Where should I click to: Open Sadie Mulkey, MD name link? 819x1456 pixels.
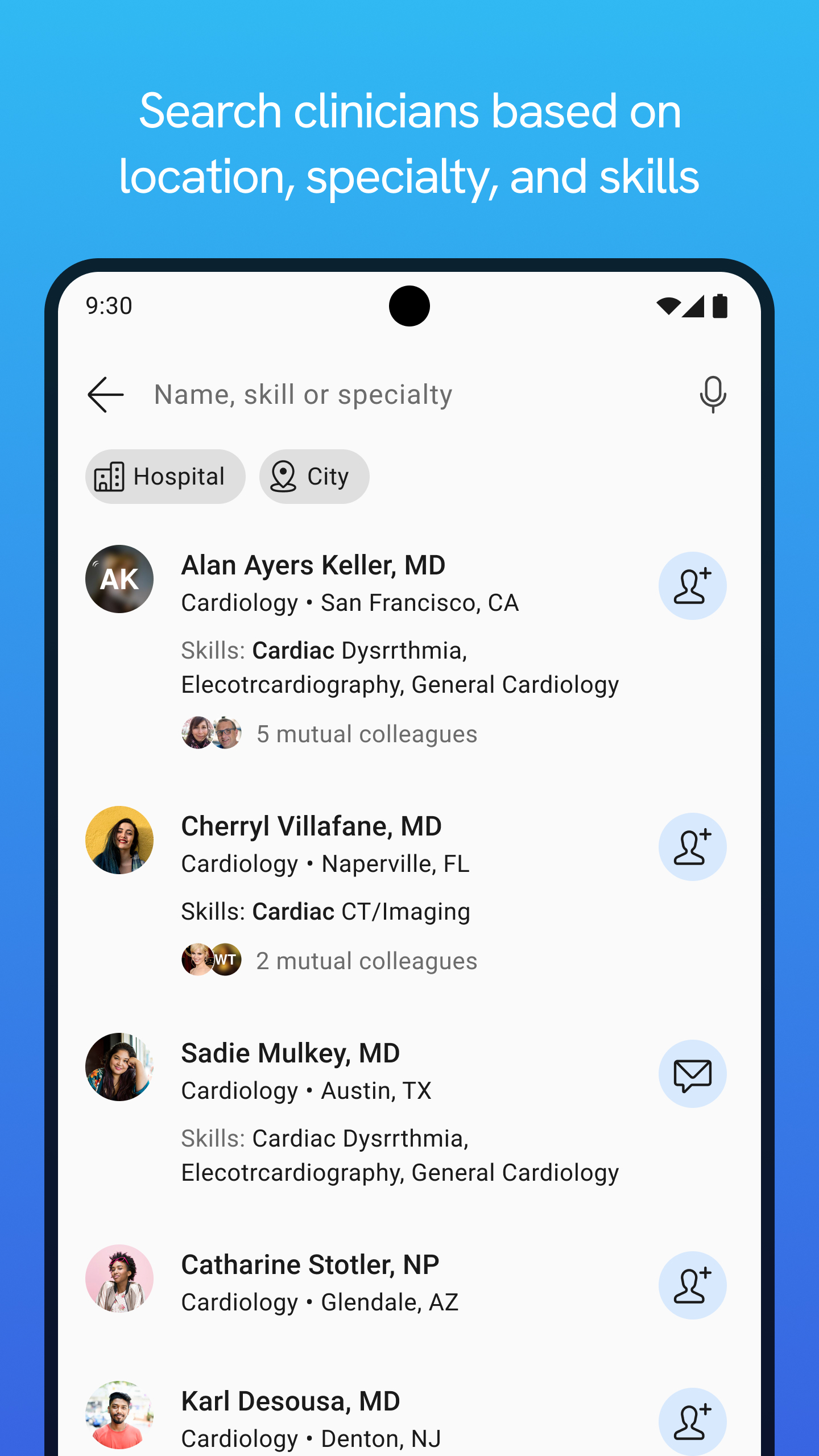[291, 1053]
